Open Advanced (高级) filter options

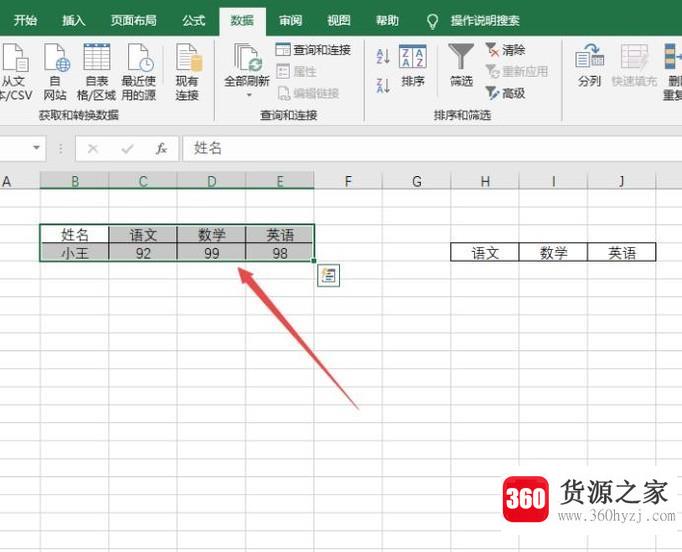coord(505,93)
